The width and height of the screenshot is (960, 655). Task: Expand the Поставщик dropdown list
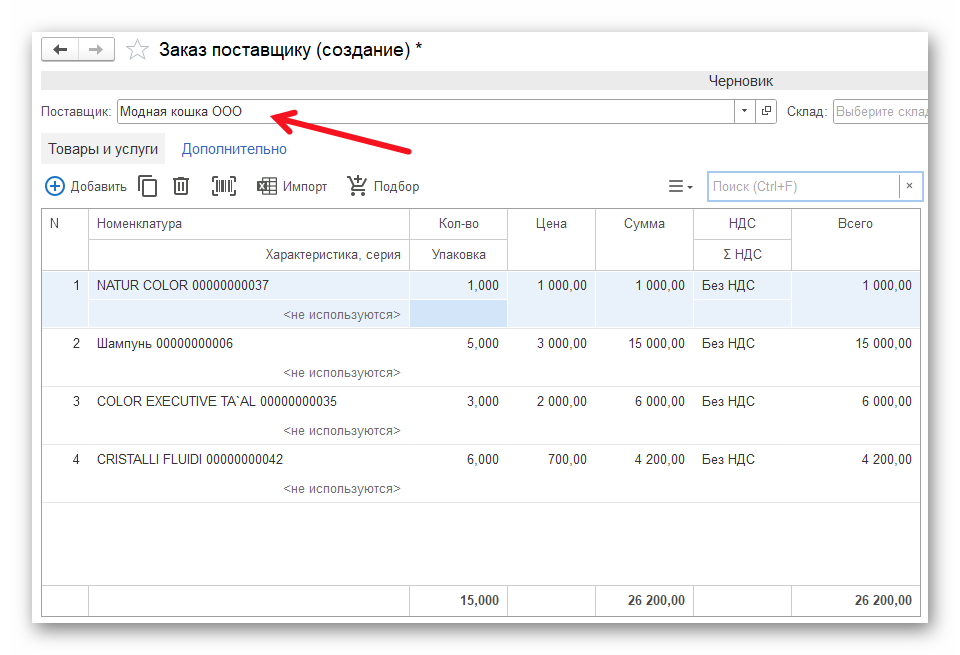[x=745, y=111]
